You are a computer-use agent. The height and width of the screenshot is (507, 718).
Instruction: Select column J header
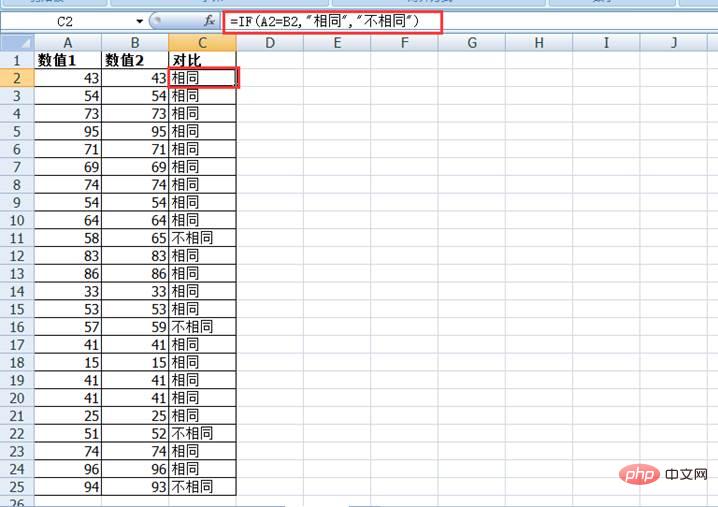pyautogui.click(x=674, y=43)
